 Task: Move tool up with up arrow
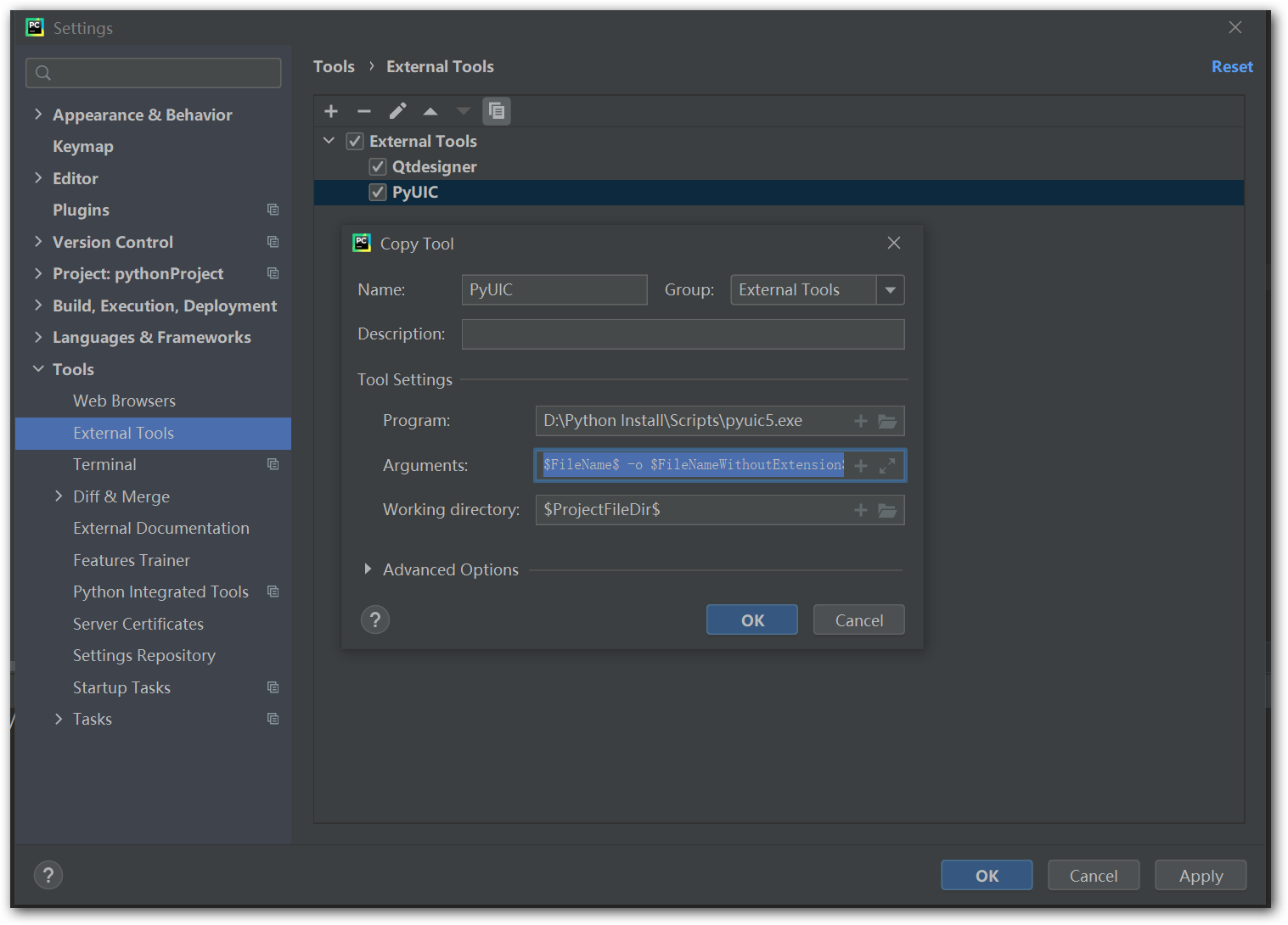click(430, 111)
